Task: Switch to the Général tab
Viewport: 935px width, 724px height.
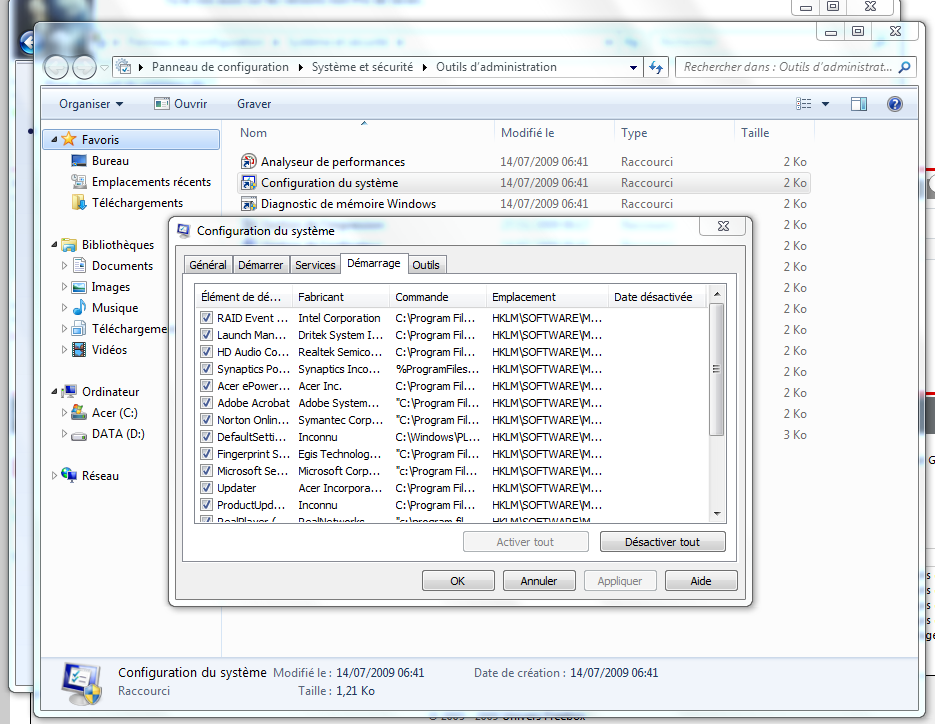Action: (208, 265)
